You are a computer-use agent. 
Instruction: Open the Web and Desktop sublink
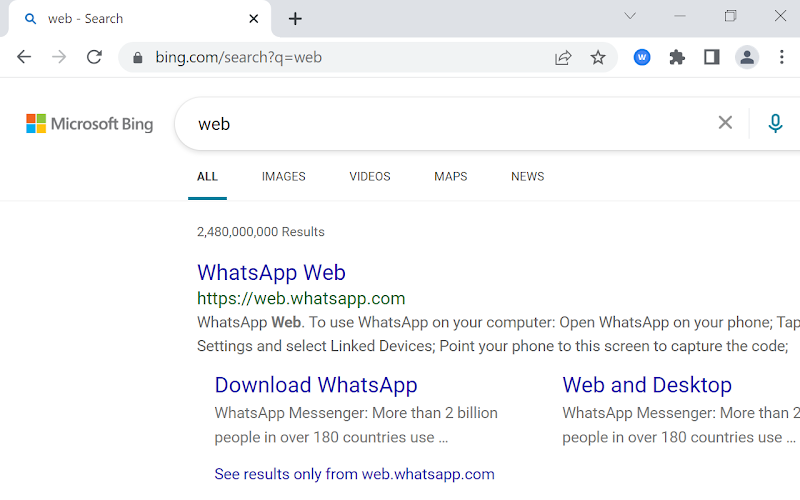coord(647,385)
